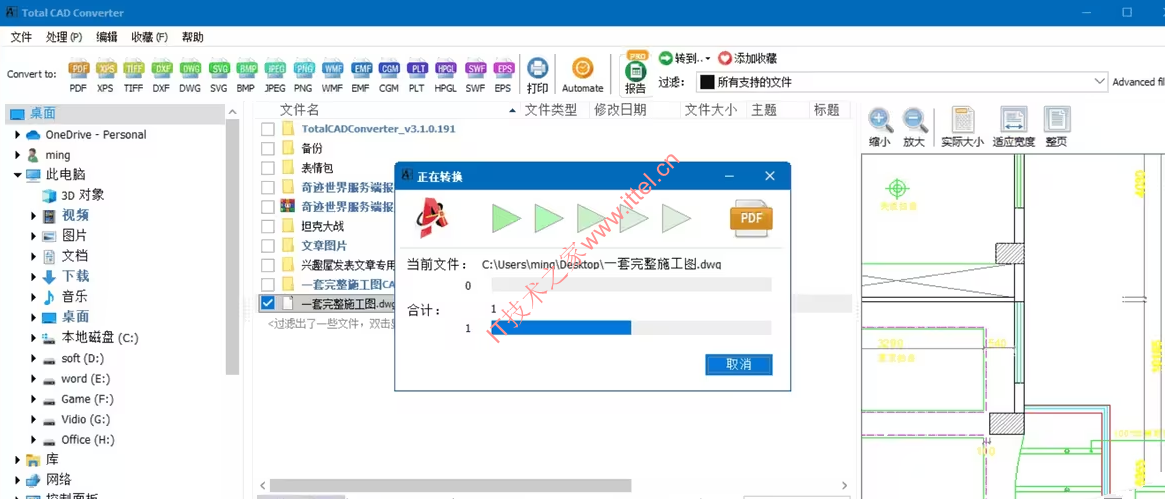The image size is (1165, 499).
Task: Choose XPS as the conversion format
Action: coord(107,75)
